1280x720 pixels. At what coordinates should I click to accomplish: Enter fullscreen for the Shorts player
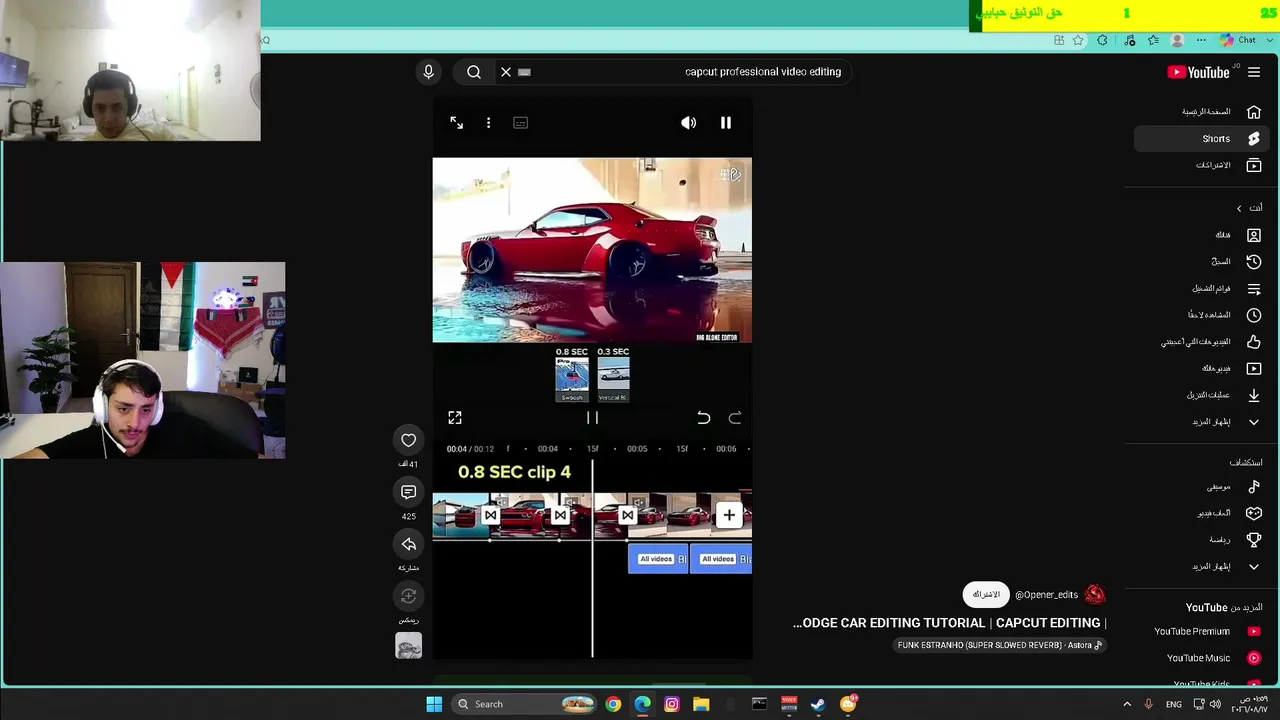pos(456,123)
